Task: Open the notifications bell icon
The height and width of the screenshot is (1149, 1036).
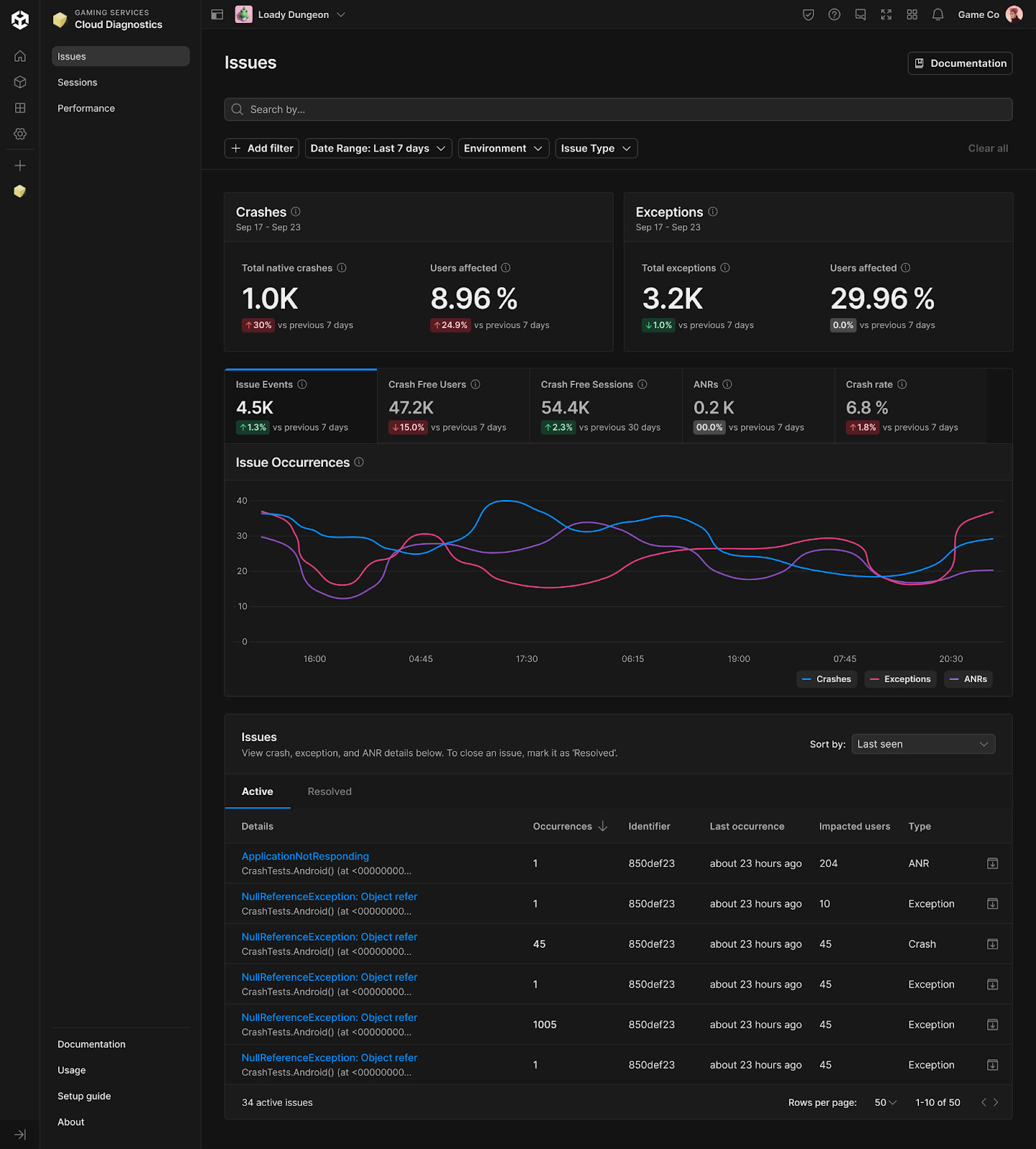Action: (938, 14)
